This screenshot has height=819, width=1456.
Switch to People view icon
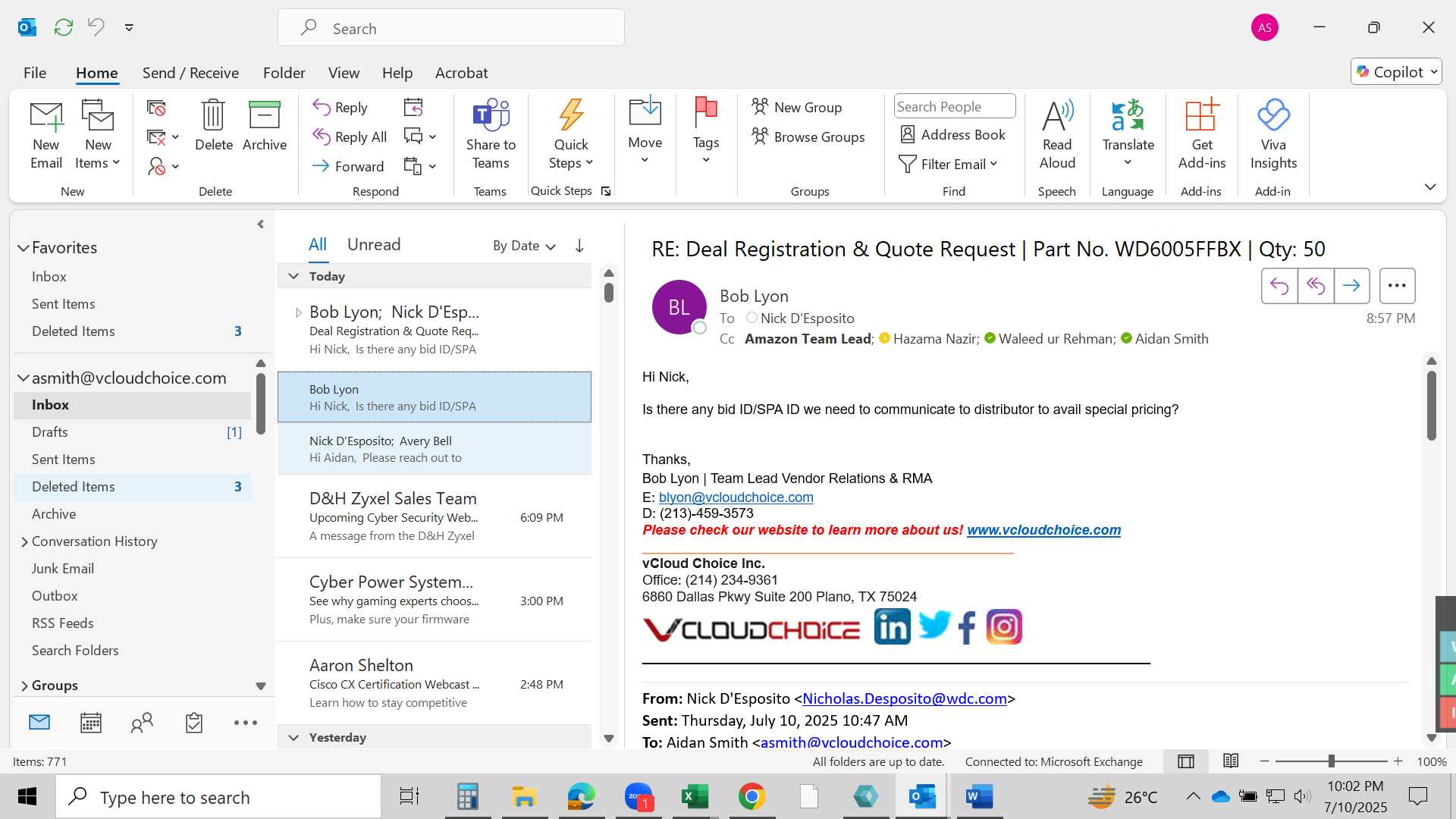[x=142, y=723]
